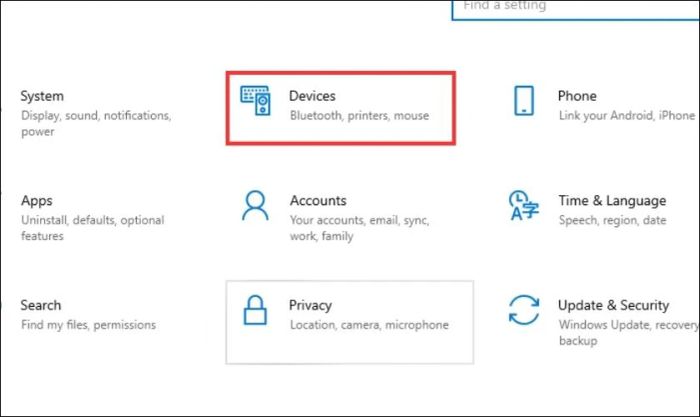Click 'Windows Update, recovery, backup' text
Image resolution: width=700 pixels, height=417 pixels.
pos(629,333)
